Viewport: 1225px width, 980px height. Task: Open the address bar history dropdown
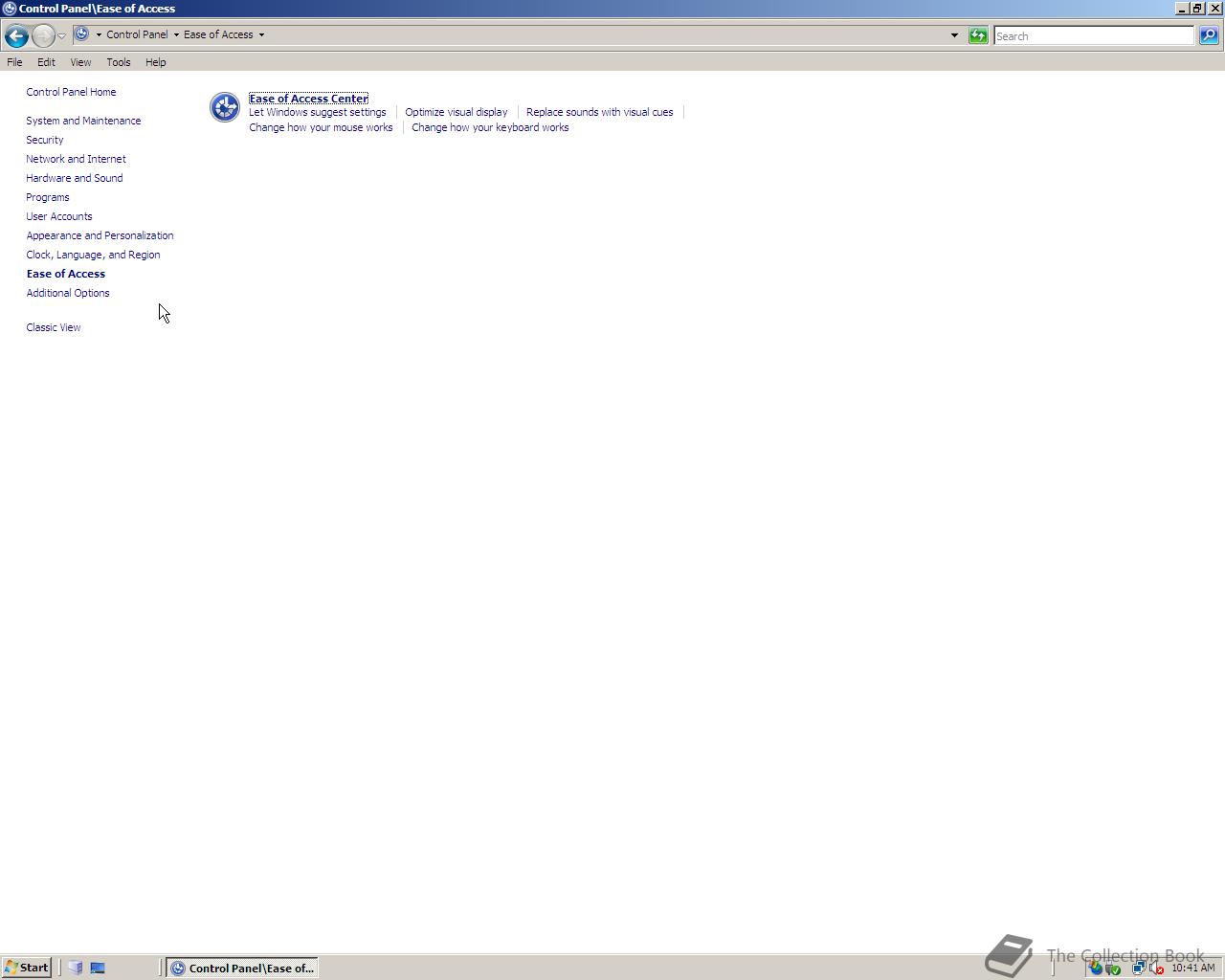[x=954, y=35]
